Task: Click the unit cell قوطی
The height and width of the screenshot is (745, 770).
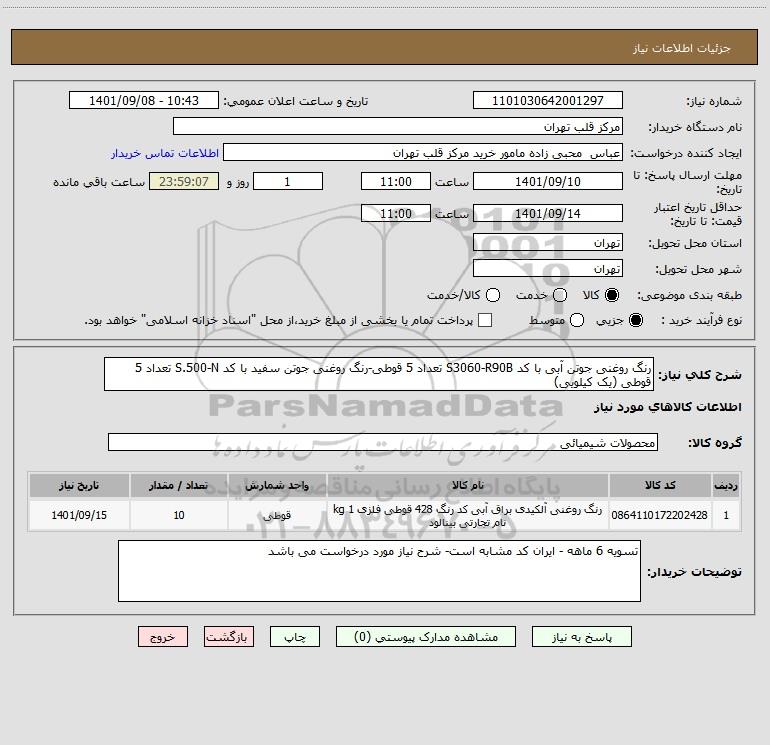Action: (x=277, y=515)
